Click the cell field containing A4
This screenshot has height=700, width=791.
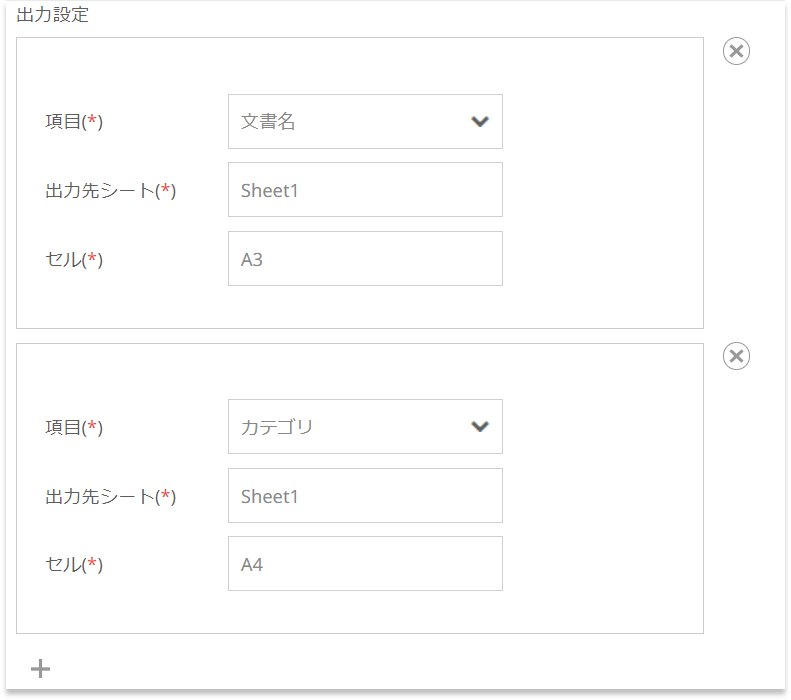pos(365,564)
